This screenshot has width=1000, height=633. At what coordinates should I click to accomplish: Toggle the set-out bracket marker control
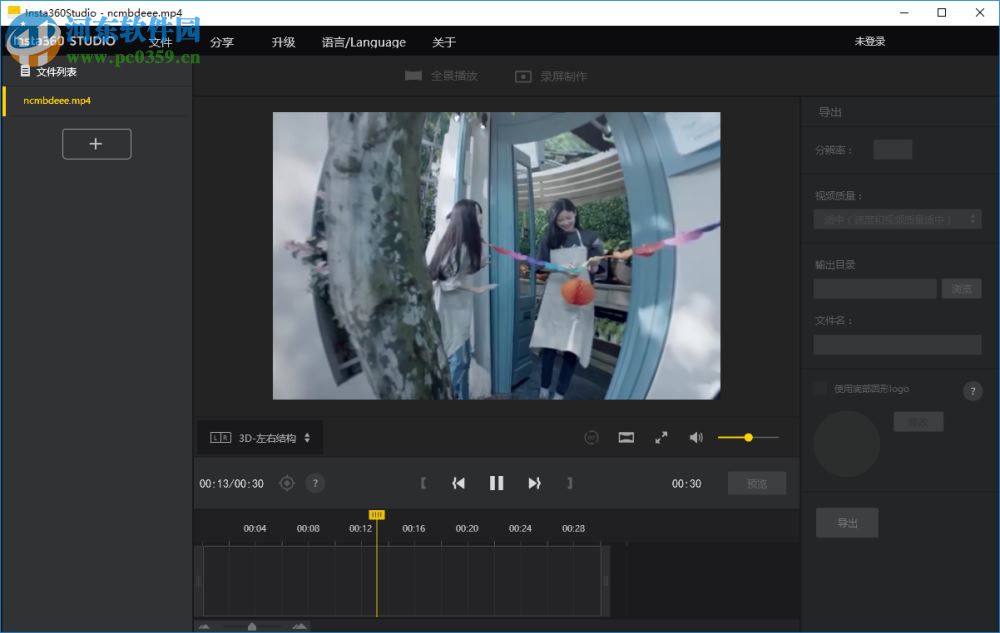coord(569,482)
